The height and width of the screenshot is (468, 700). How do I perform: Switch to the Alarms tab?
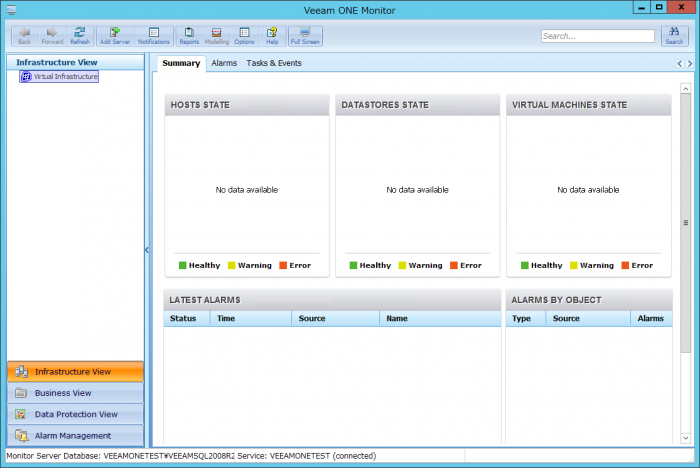coord(224,63)
